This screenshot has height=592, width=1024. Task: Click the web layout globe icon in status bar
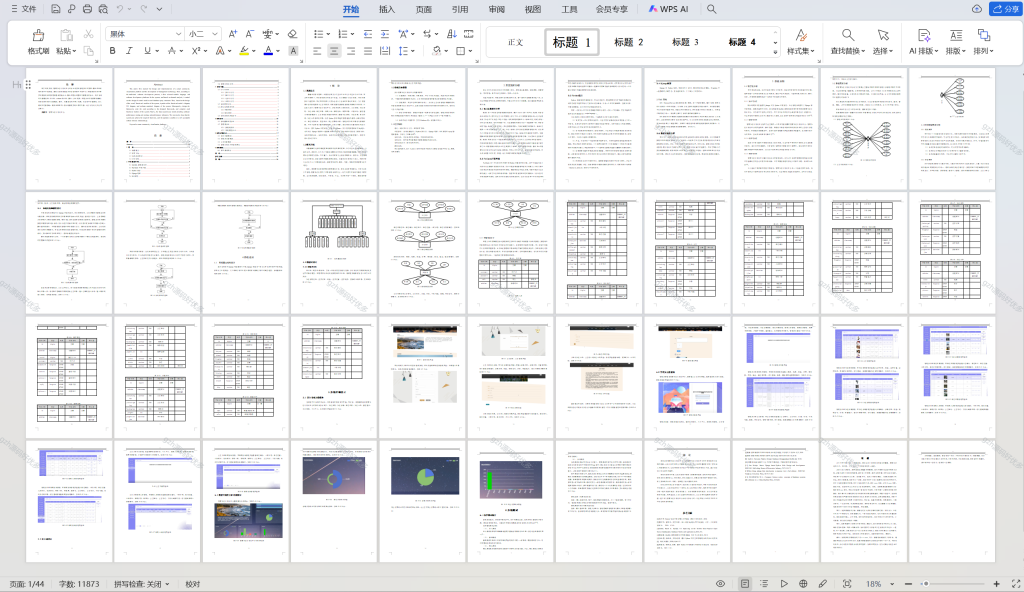[x=803, y=584]
